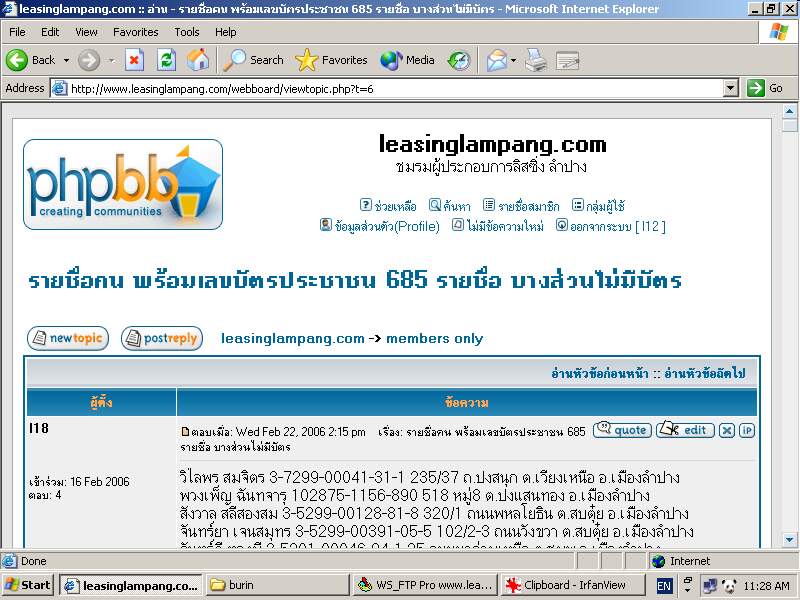Switch to WS_FTP Pro in the taskbar

424,585
